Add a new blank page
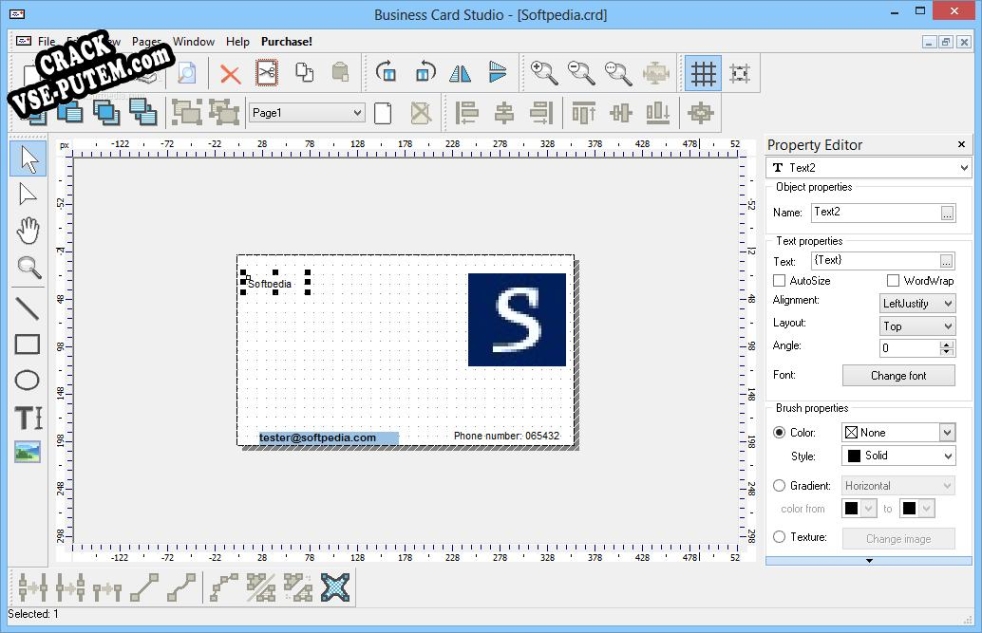Image resolution: width=982 pixels, height=633 pixels. (383, 113)
